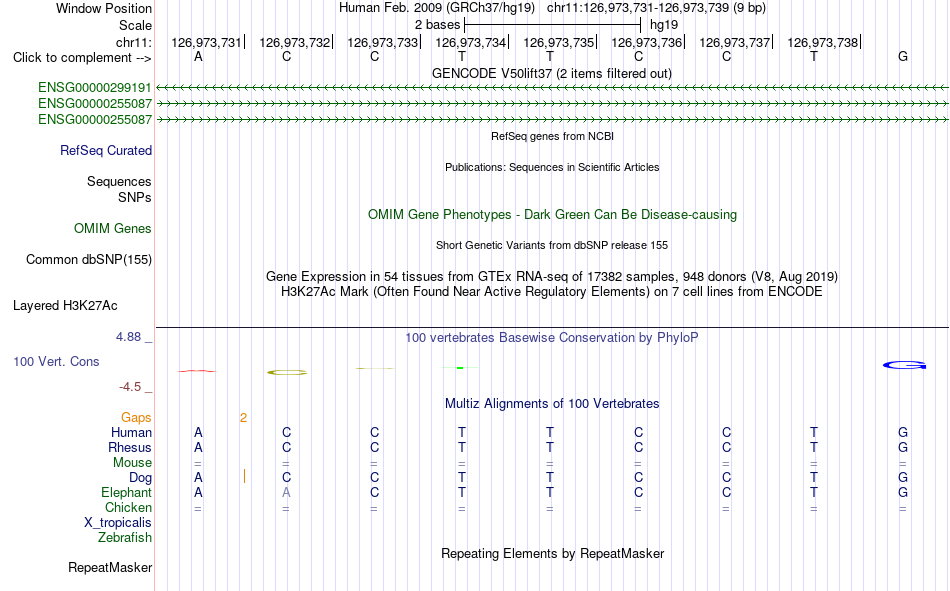Click base G in the Rhesus alignment row
Image resolution: width=950 pixels, height=591 pixels.
pos(903,448)
